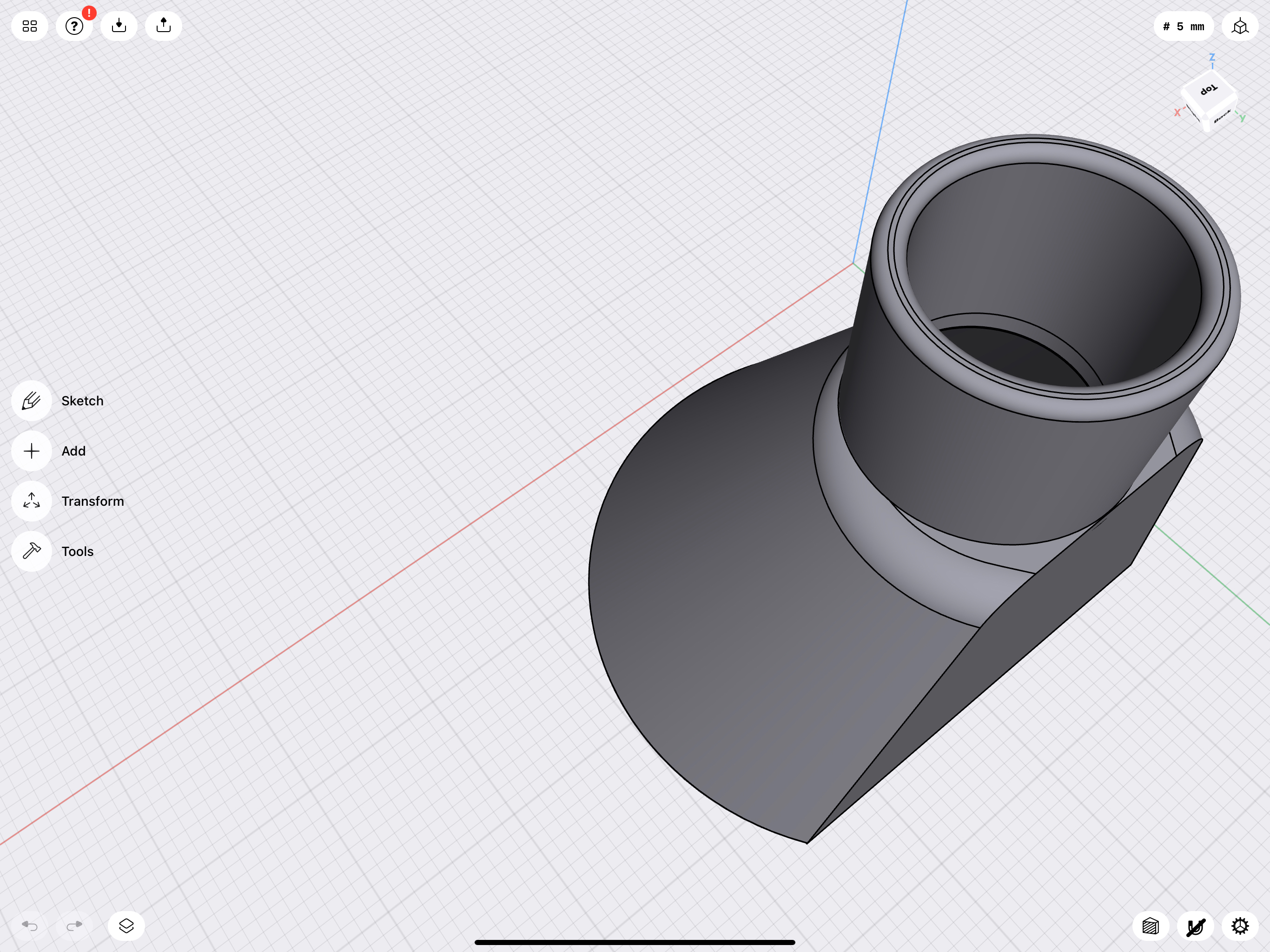This screenshot has height=952, width=1270.
Task: Open the Tools menu label
Action: coord(78,551)
